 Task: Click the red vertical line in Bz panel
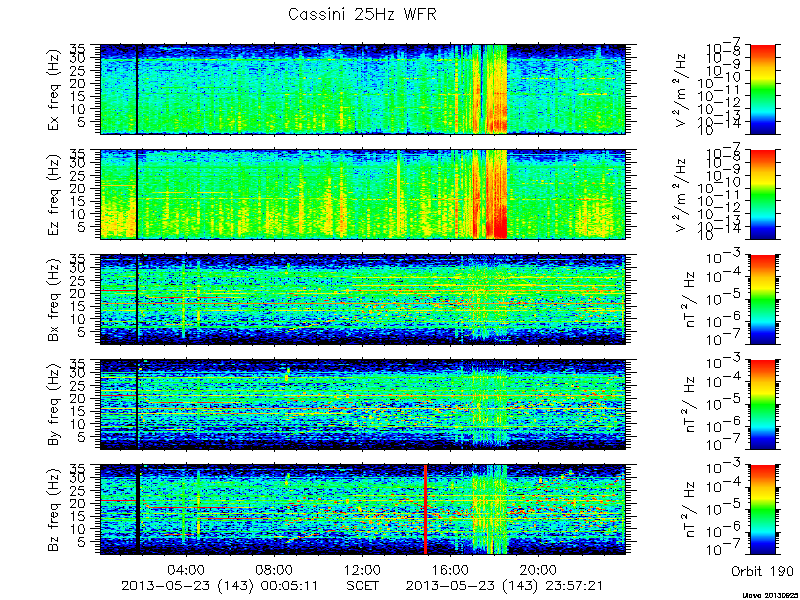pos(426,509)
